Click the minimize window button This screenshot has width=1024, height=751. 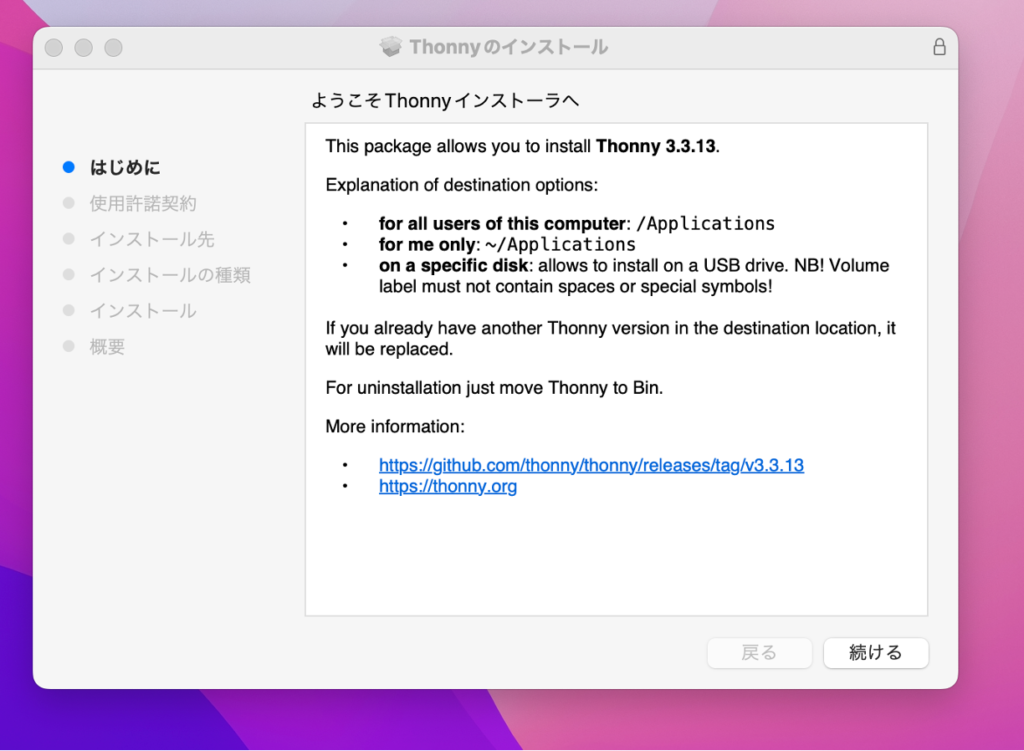(84, 48)
